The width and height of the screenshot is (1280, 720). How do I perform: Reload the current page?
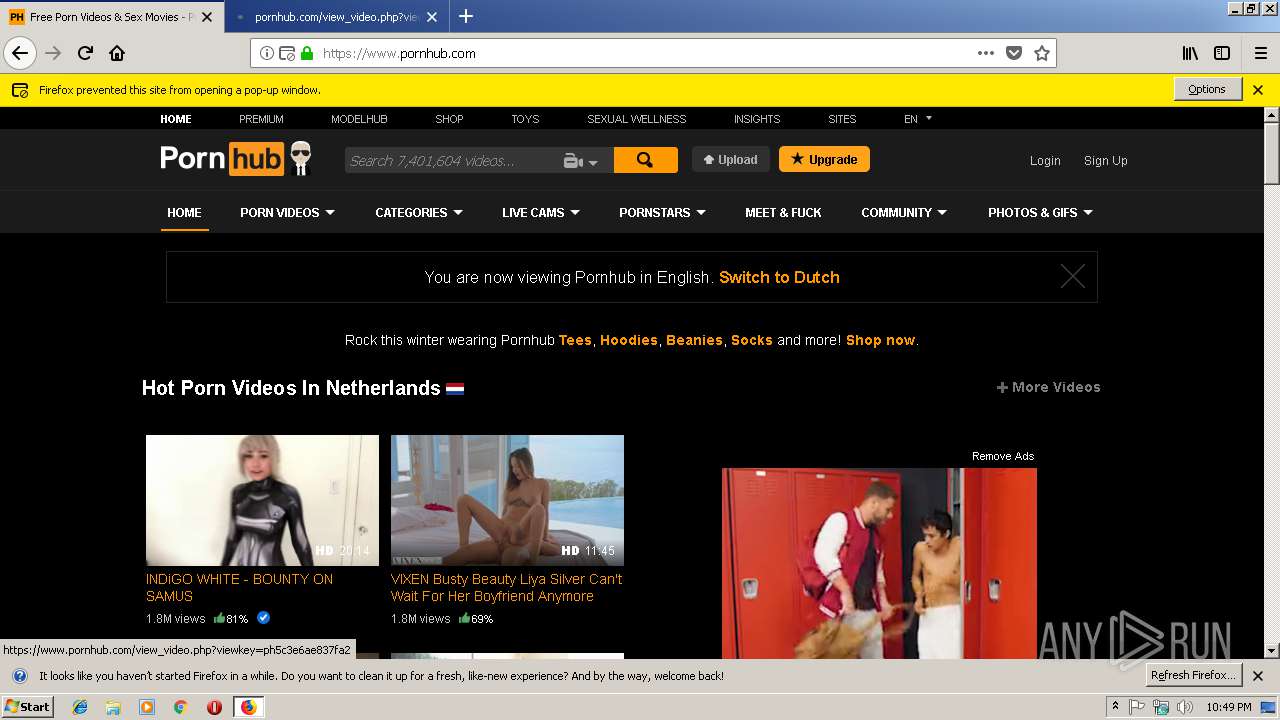pos(85,53)
